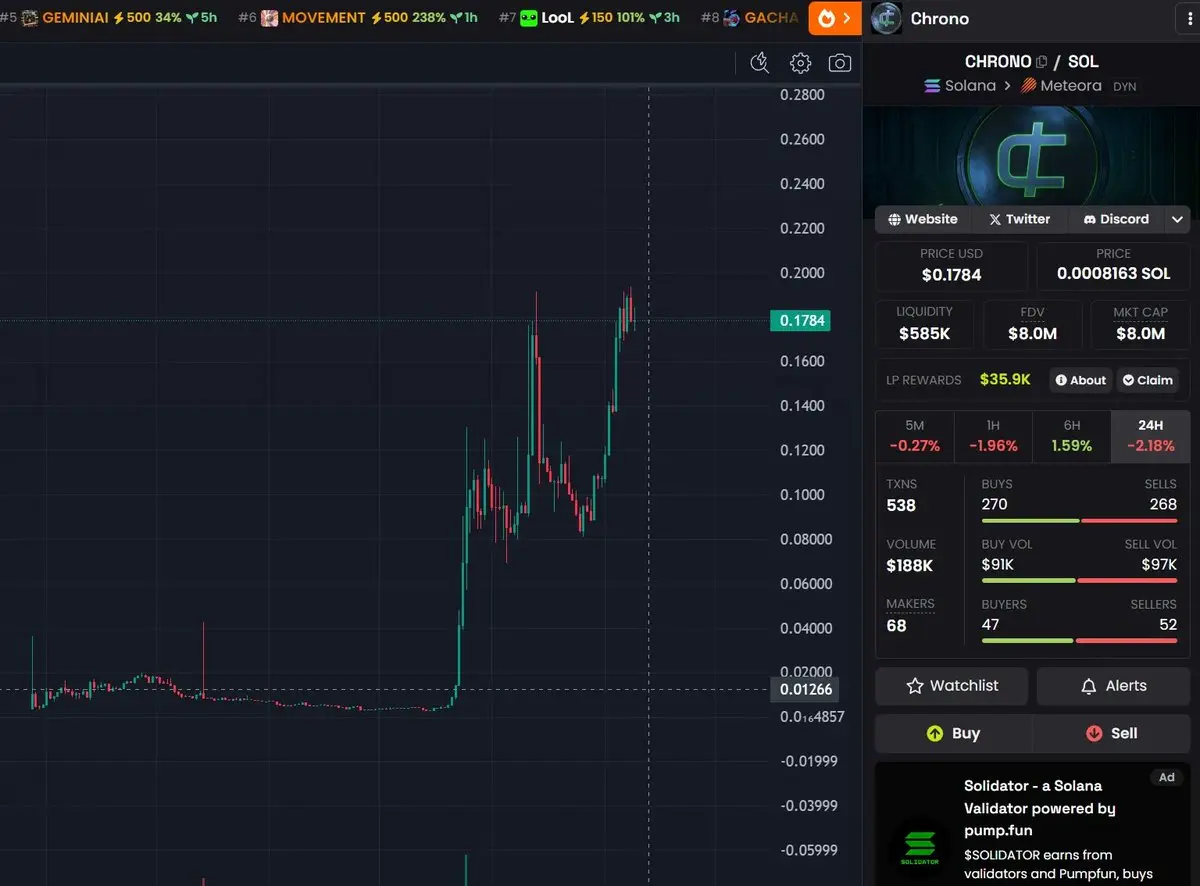Select the 1H timeframe stats tab
Screen dimensions: 1200x886
pos(993,436)
